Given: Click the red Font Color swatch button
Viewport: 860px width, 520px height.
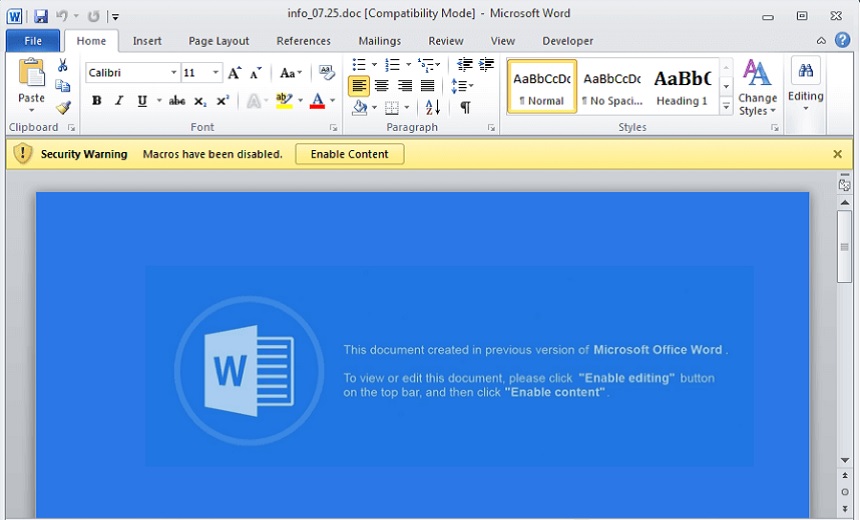Looking at the screenshot, I should tap(317, 101).
